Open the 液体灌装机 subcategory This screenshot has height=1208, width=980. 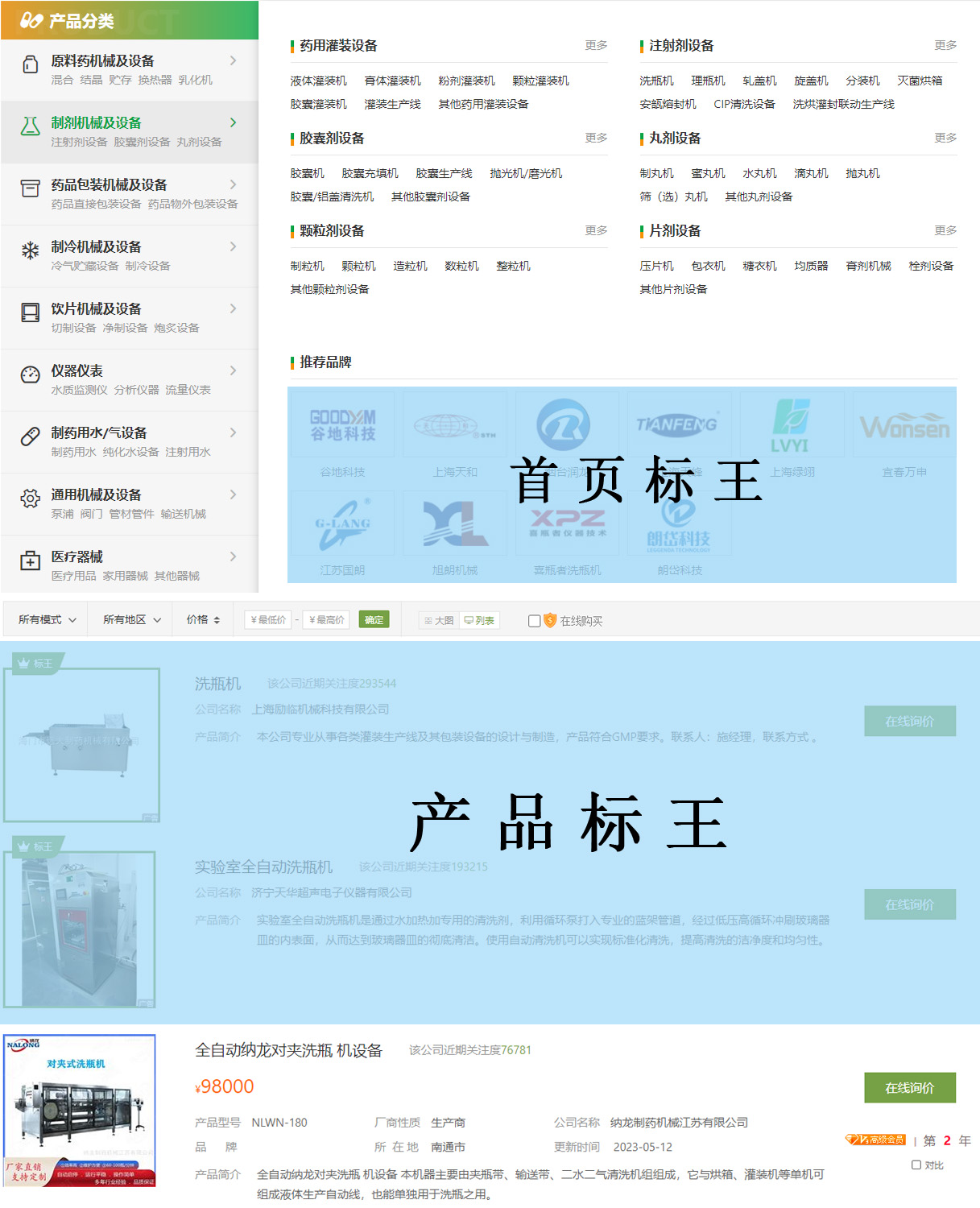(318, 81)
